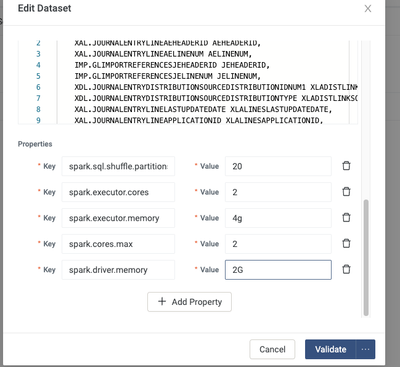Viewport: 400px width, 367px height.
Task: Click the plus icon in Add Property
Action: tap(162, 302)
